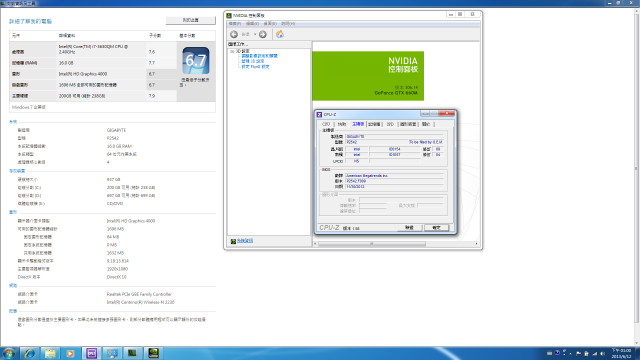The width and height of the screenshot is (640, 360).
Task: Click the DirectX 10 version value
Action: [117, 277]
